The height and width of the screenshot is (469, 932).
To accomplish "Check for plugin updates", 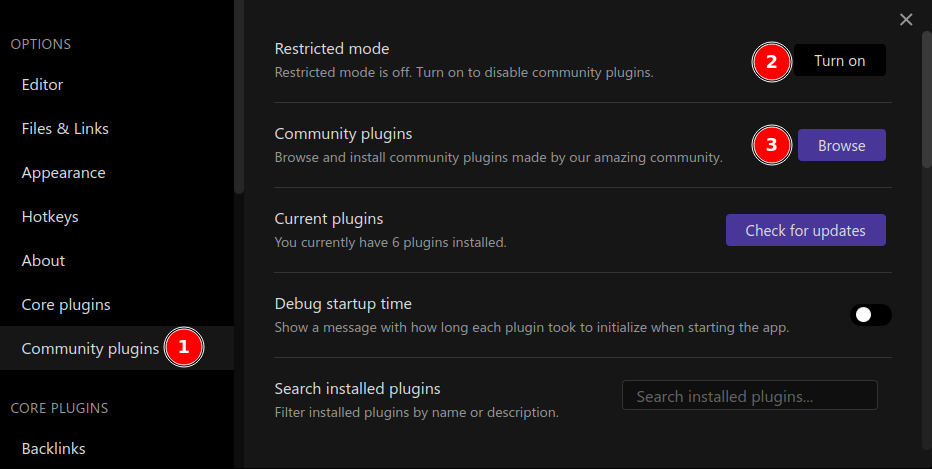I will coord(805,230).
